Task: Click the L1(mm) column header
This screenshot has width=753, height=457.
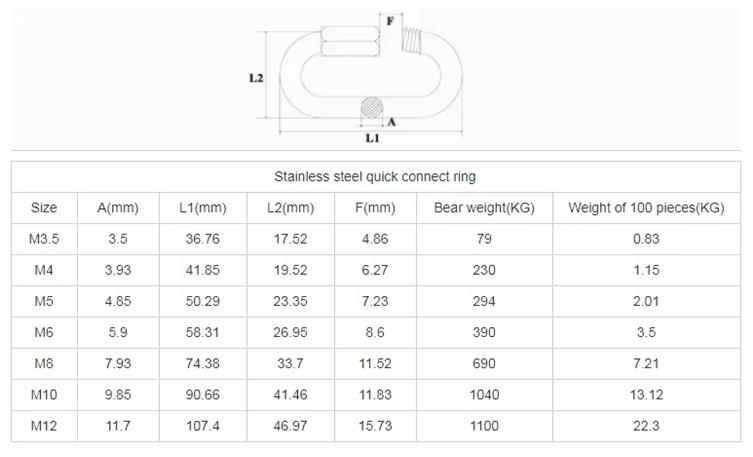Action: [203, 208]
